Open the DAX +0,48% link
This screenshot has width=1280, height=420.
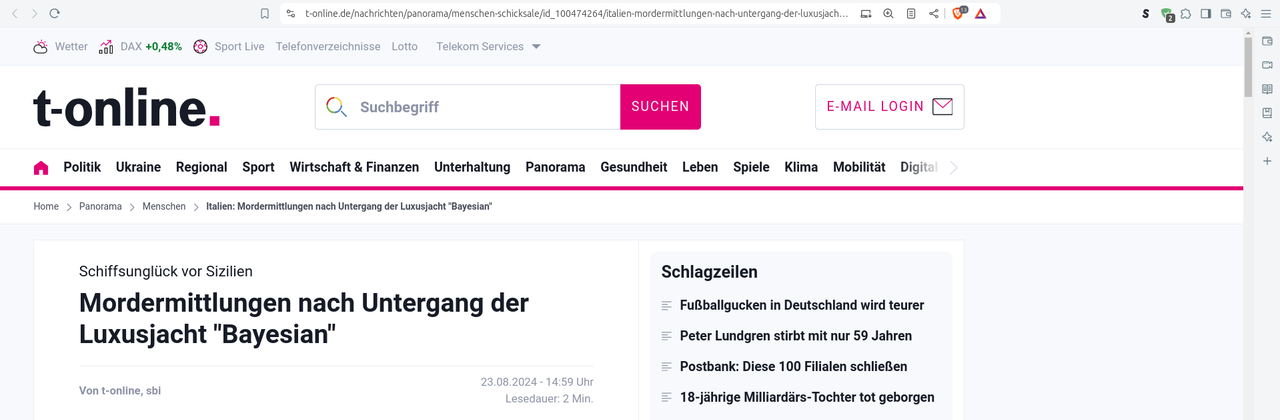151,46
